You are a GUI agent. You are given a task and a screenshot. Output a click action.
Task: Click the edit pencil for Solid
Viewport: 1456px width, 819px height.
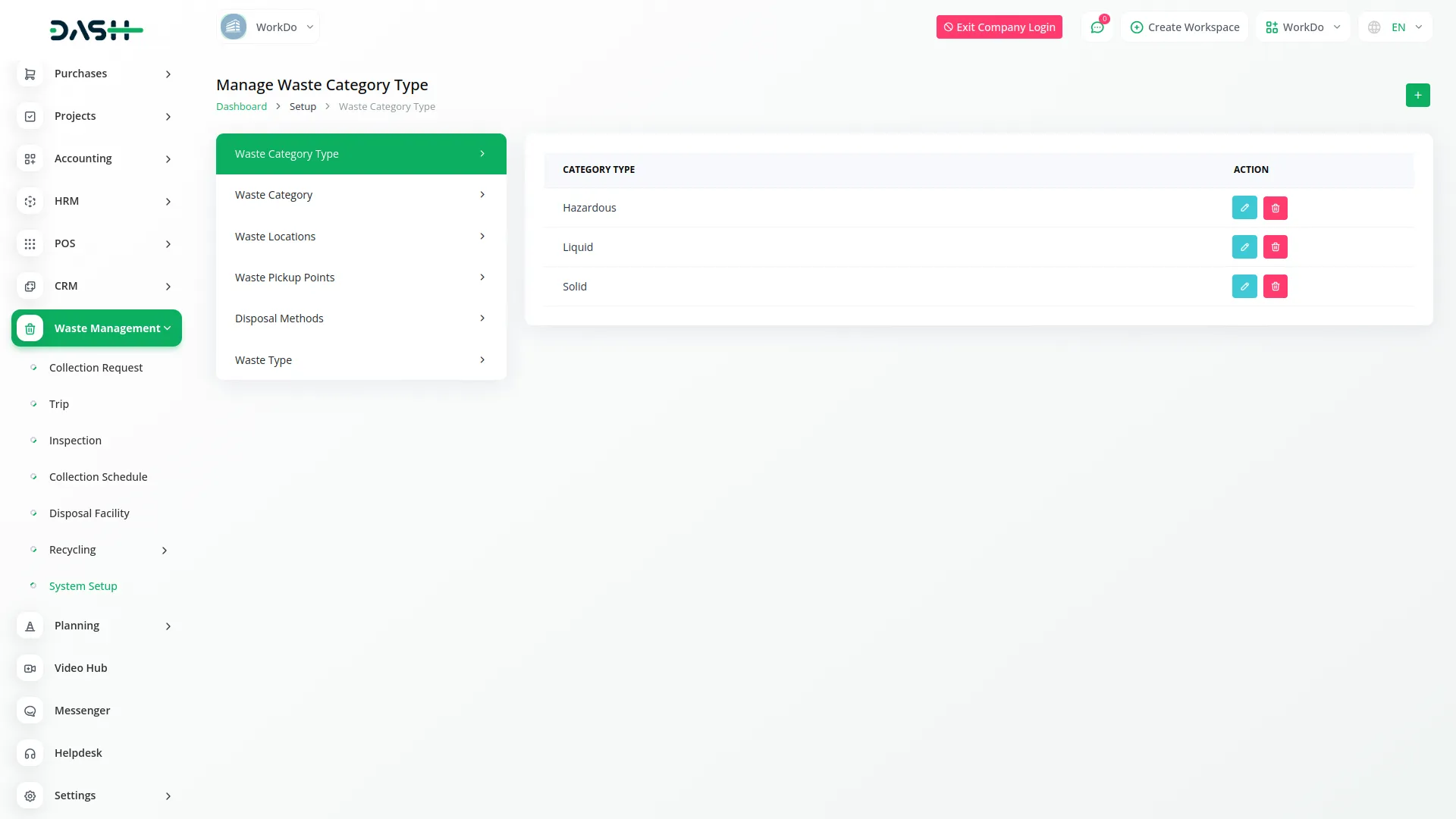pyautogui.click(x=1244, y=287)
